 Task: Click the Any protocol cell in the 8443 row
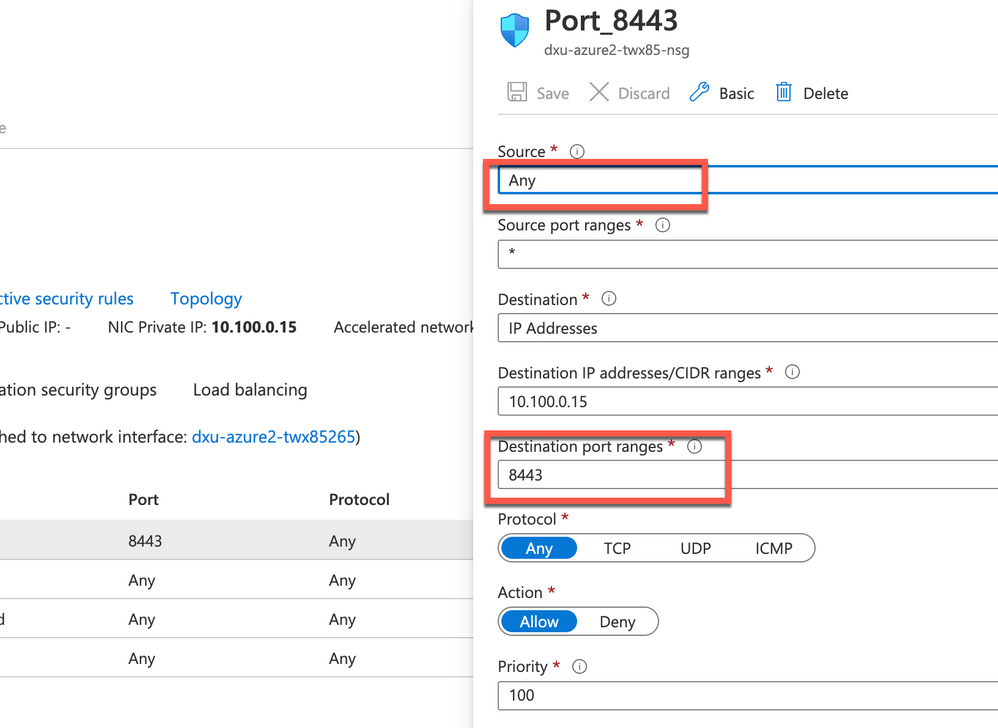click(342, 541)
